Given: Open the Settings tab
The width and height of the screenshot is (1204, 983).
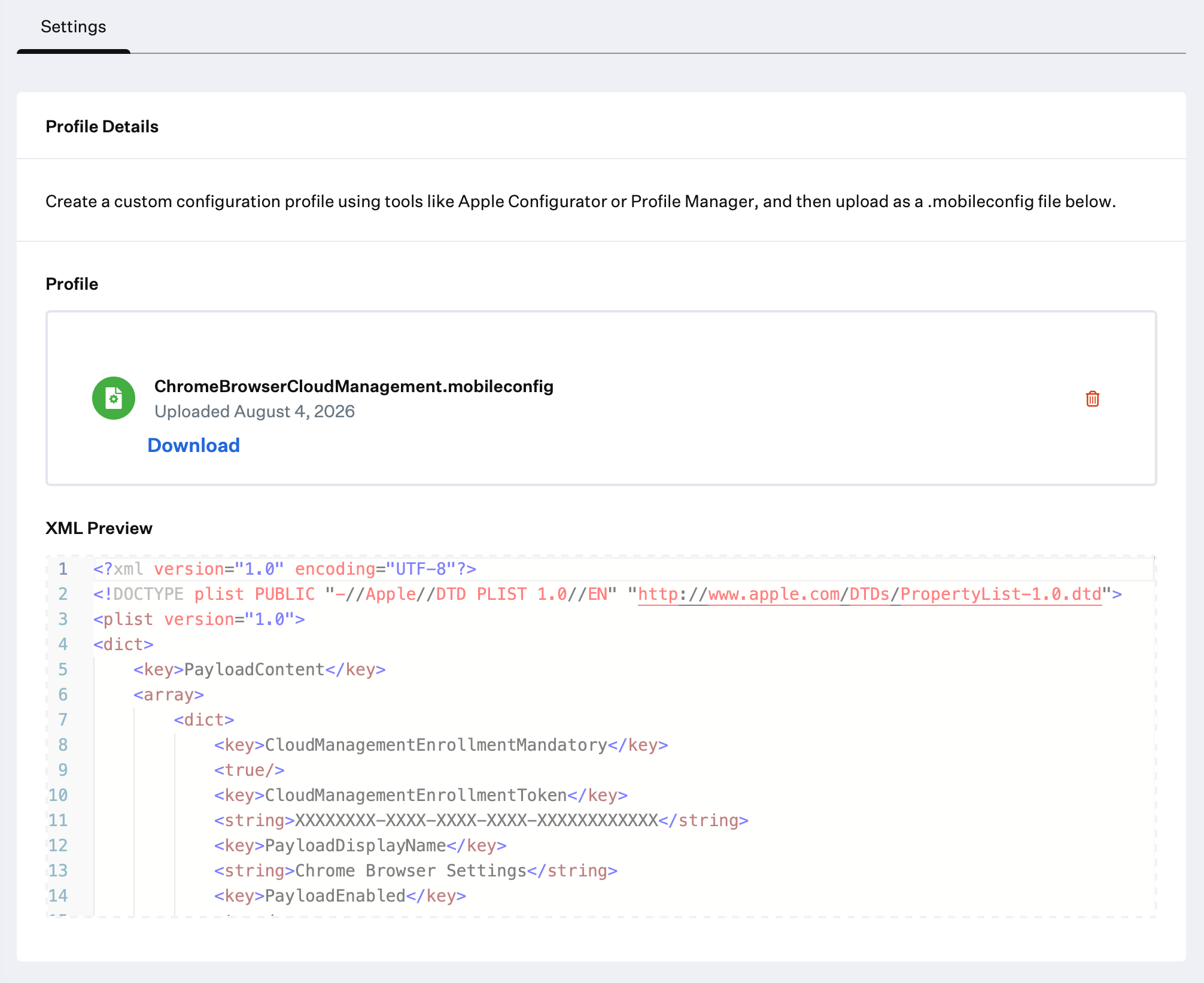Looking at the screenshot, I should pyautogui.click(x=73, y=27).
